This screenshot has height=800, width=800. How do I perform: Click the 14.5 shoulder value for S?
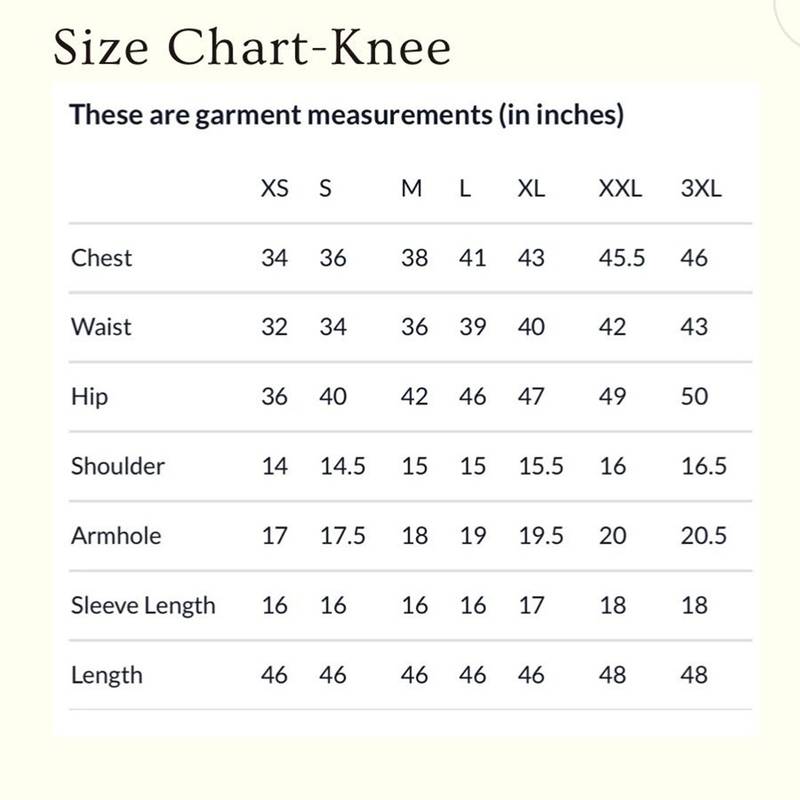point(342,466)
